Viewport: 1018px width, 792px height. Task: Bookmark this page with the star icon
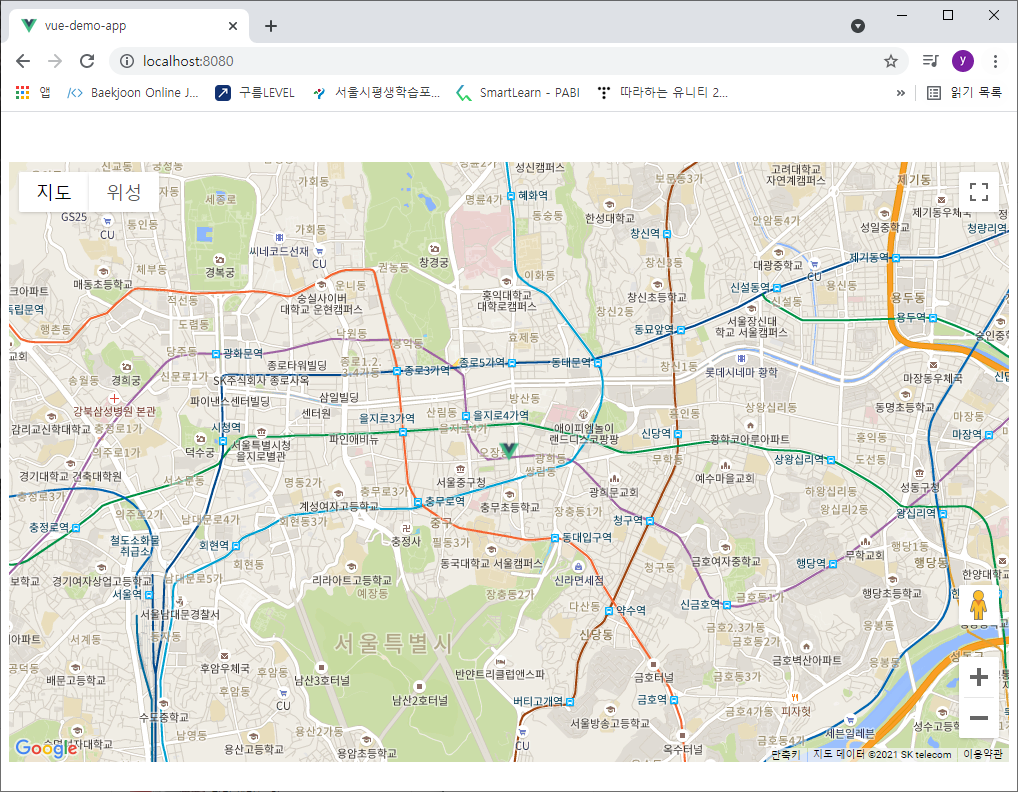tap(891, 61)
